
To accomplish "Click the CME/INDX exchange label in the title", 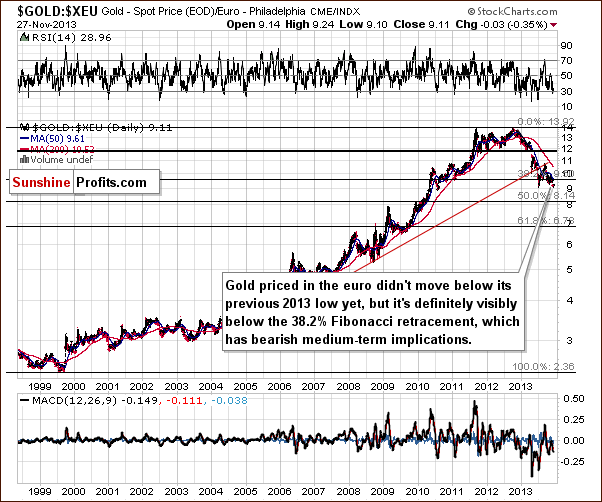I will [335, 12].
